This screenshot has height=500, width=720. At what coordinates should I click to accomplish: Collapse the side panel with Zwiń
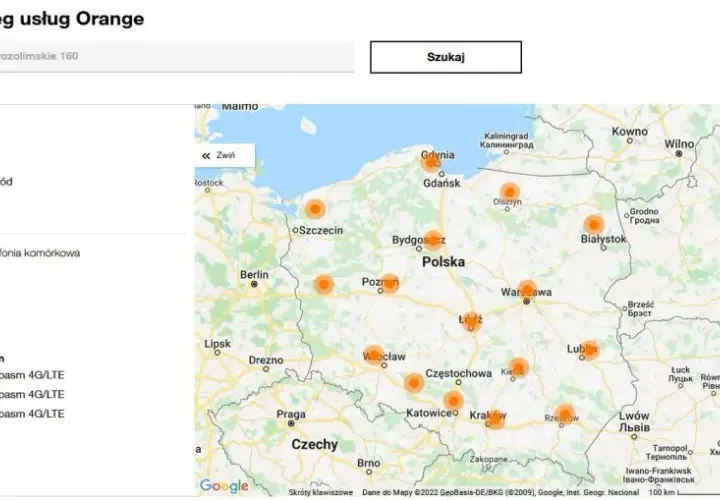(225, 155)
